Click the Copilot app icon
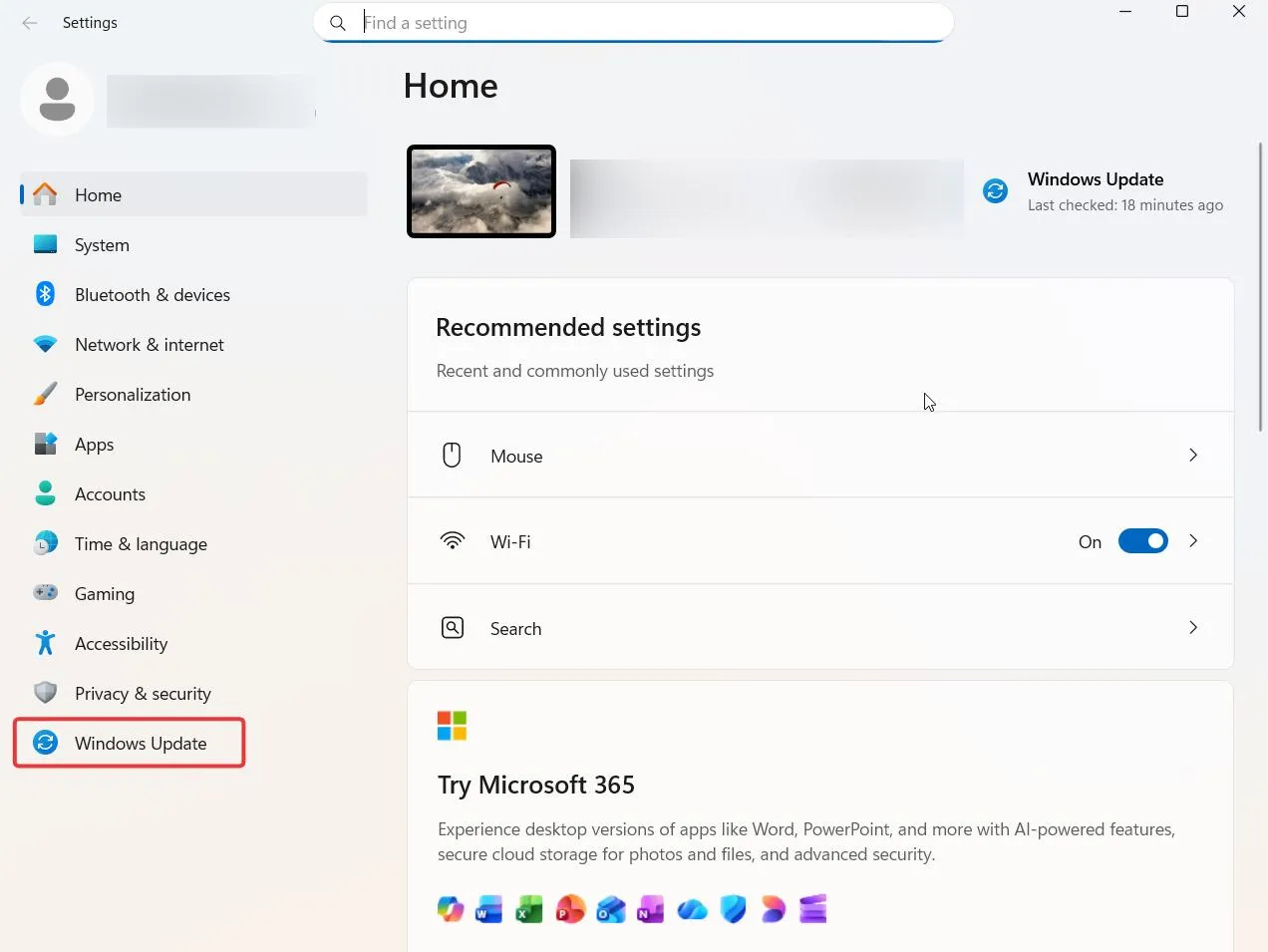This screenshot has height=952, width=1268. click(x=451, y=909)
